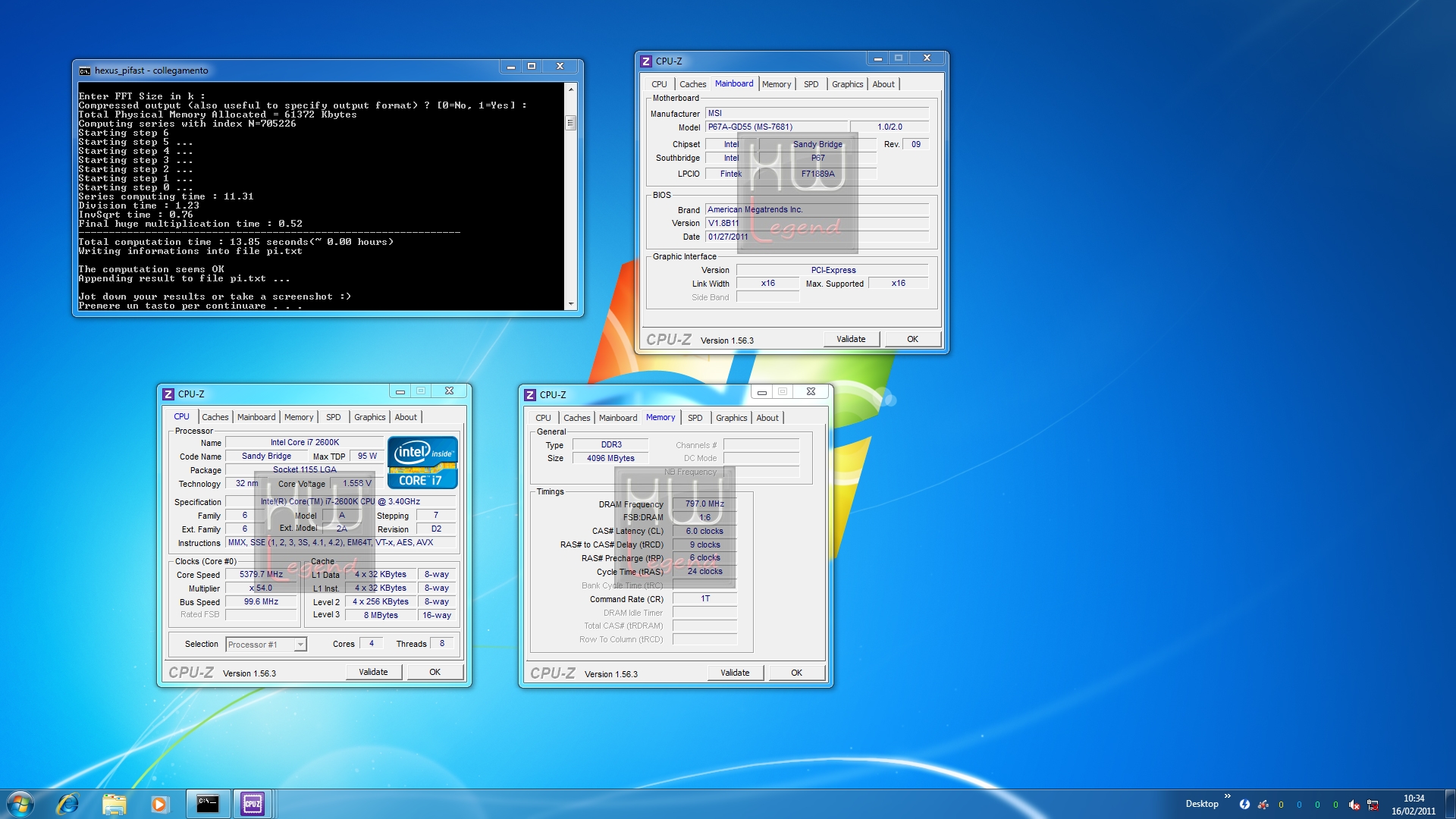Go to Graphics tab in Memory window
The image size is (1456, 819).
[x=732, y=418]
